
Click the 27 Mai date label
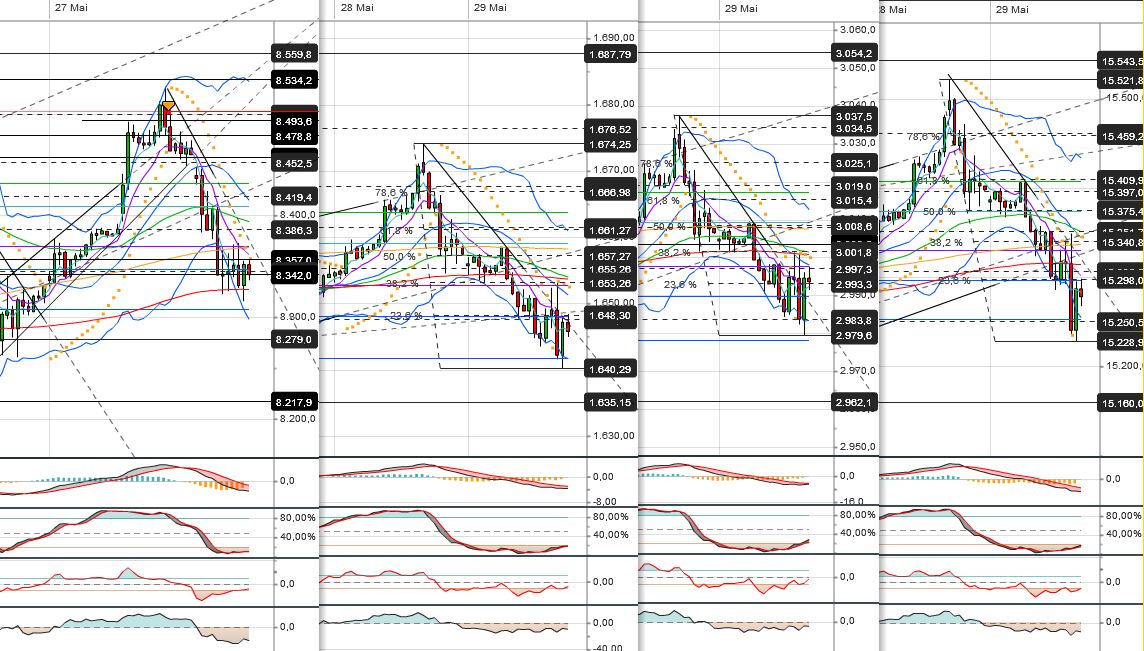pyautogui.click(x=71, y=7)
